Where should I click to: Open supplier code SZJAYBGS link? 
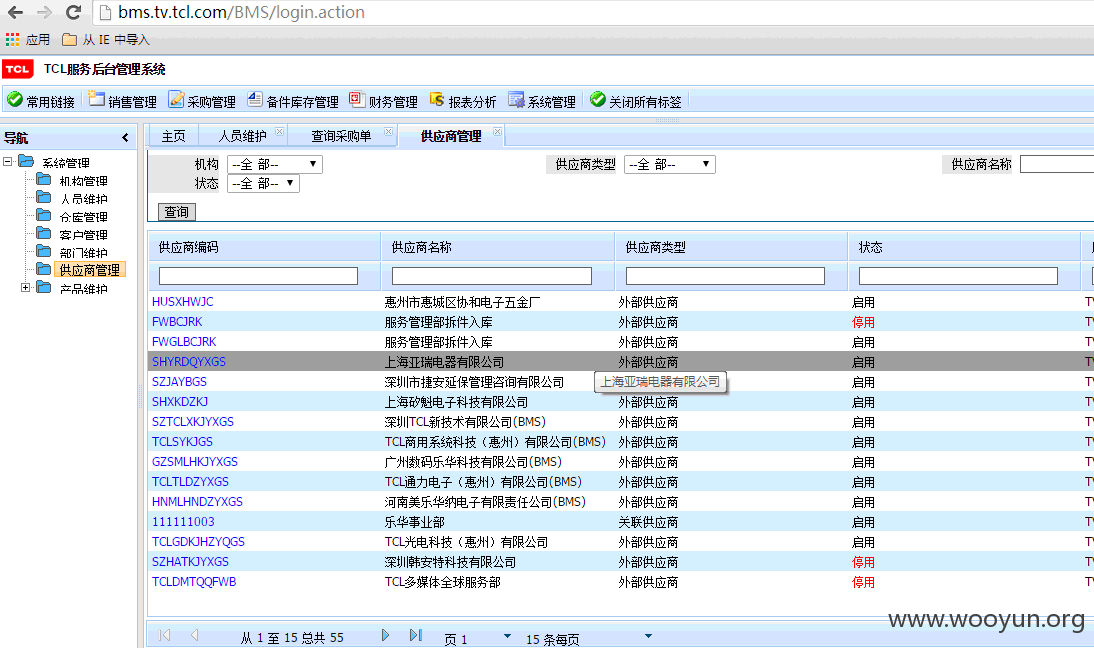tap(179, 382)
